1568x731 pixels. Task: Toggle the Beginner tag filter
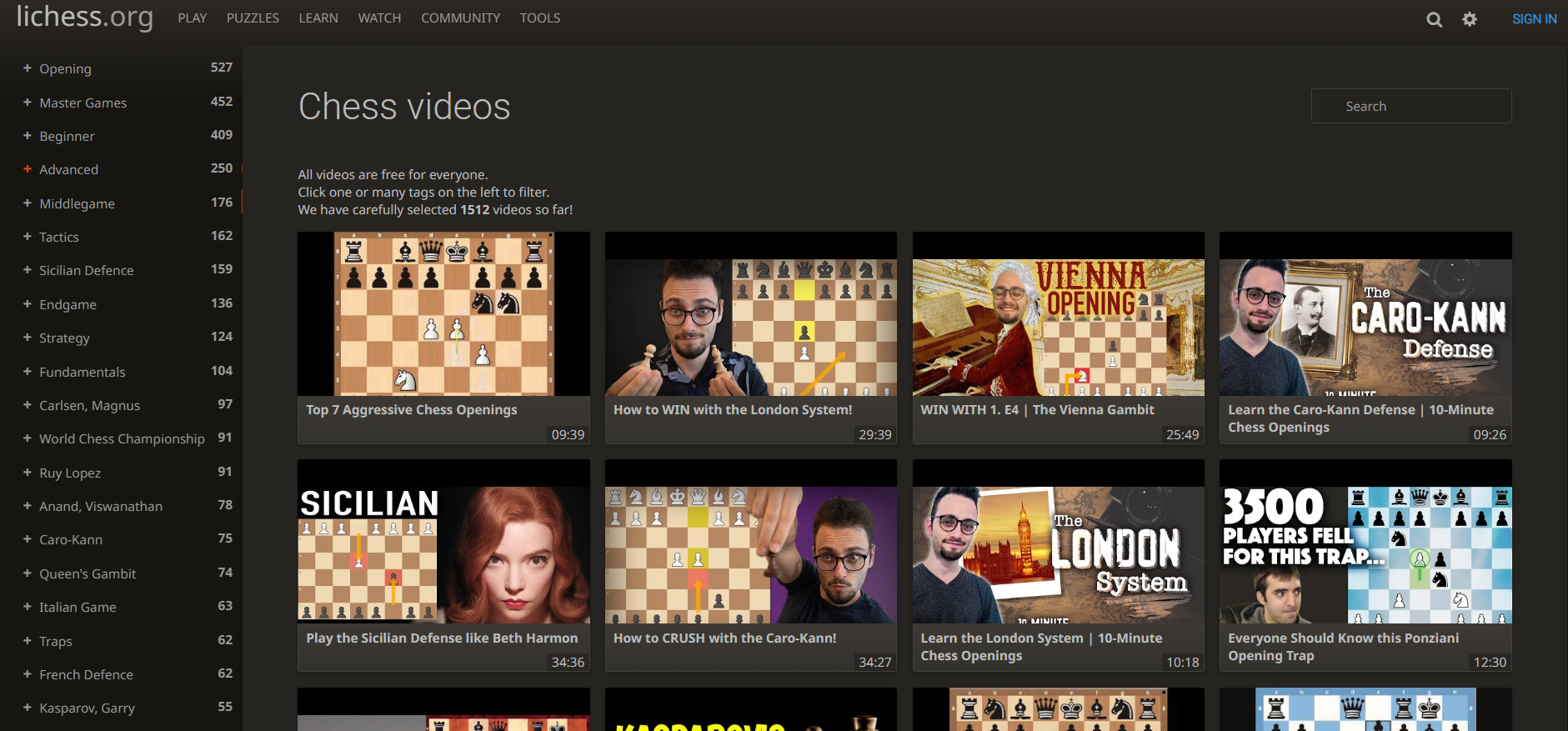tap(121, 136)
